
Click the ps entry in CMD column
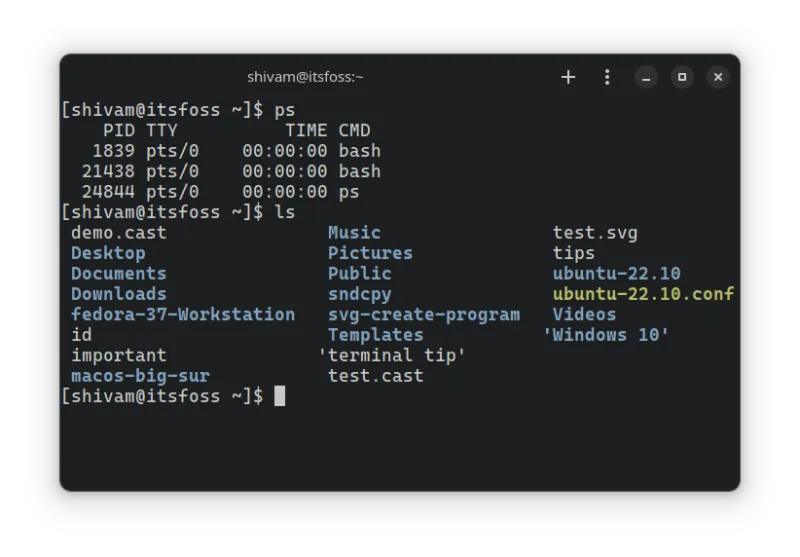[x=349, y=192]
